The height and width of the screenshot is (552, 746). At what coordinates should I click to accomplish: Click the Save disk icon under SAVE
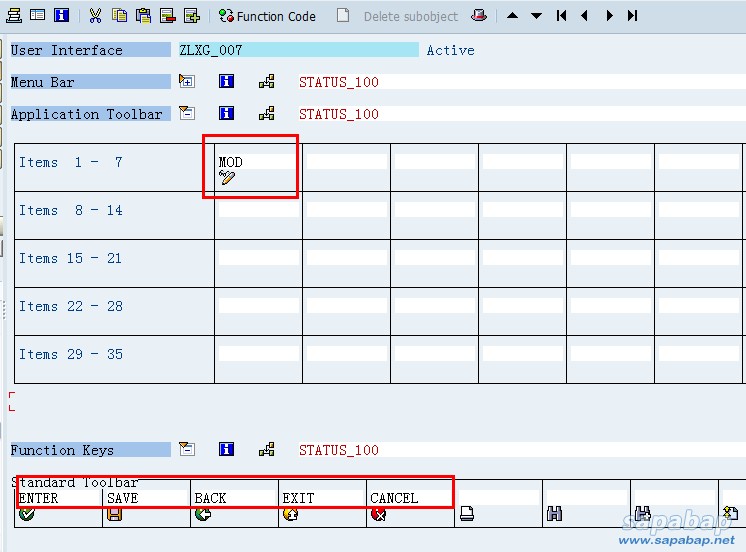click(114, 515)
